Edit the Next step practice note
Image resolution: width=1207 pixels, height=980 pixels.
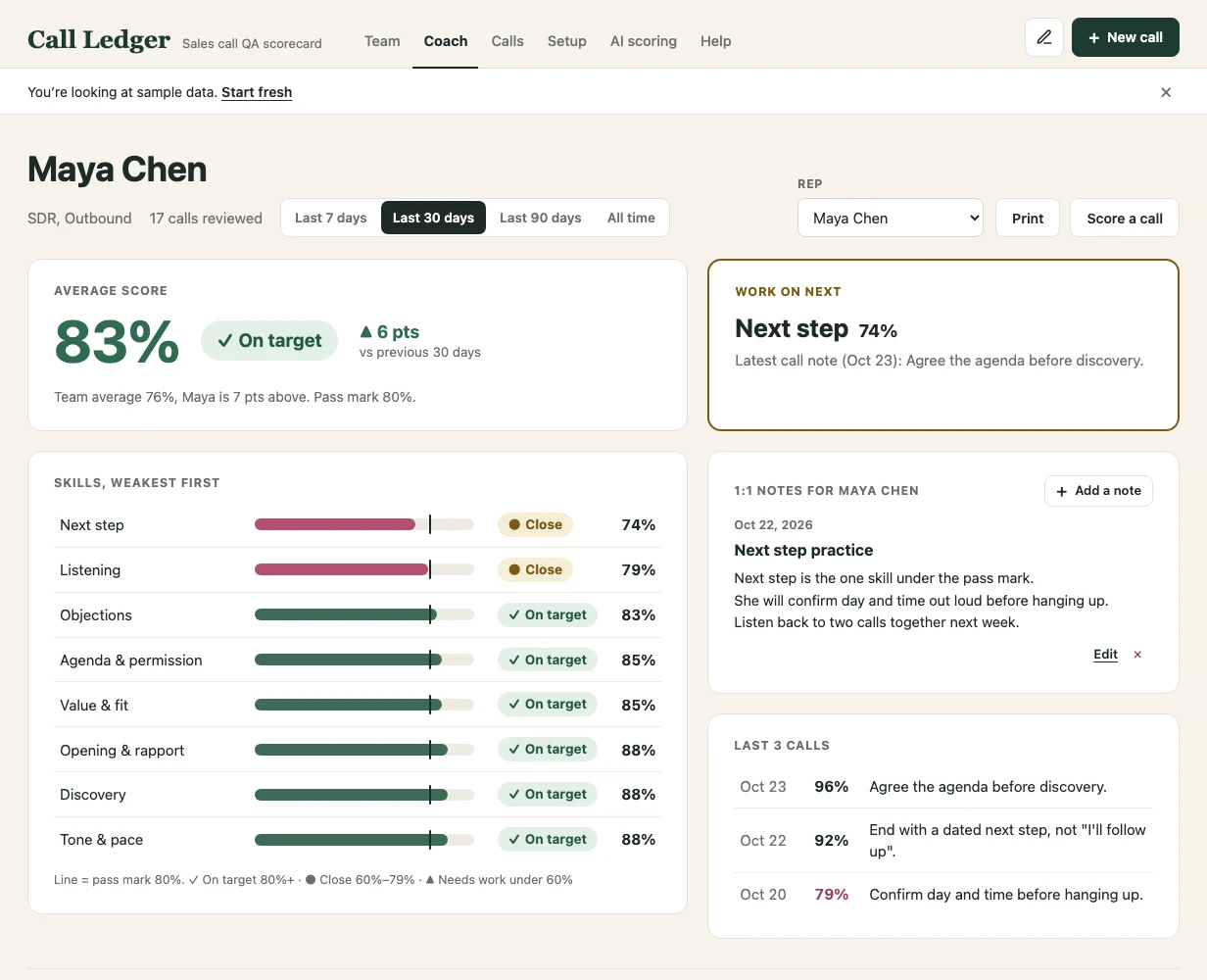tap(1105, 655)
